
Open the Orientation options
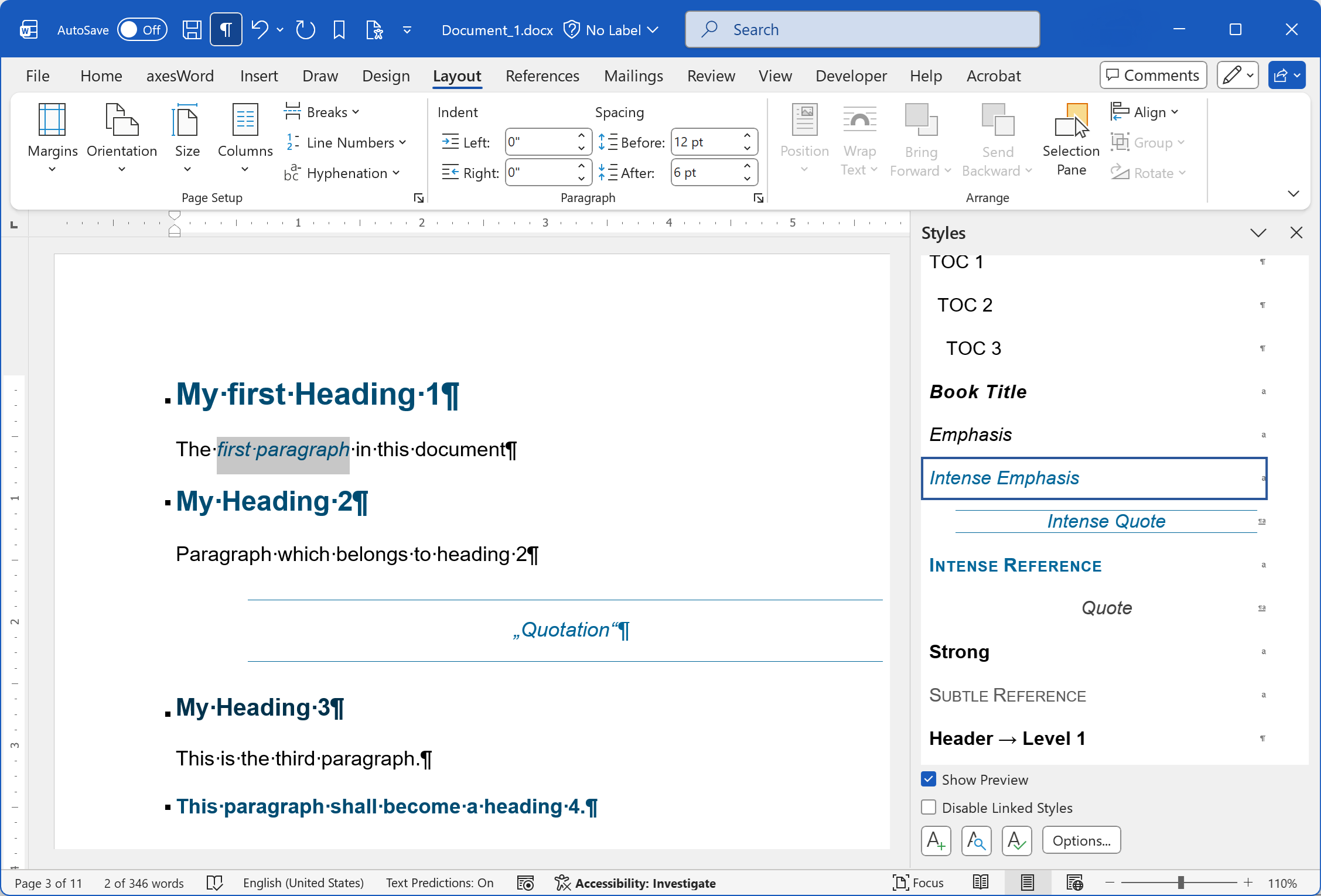pyautogui.click(x=122, y=139)
